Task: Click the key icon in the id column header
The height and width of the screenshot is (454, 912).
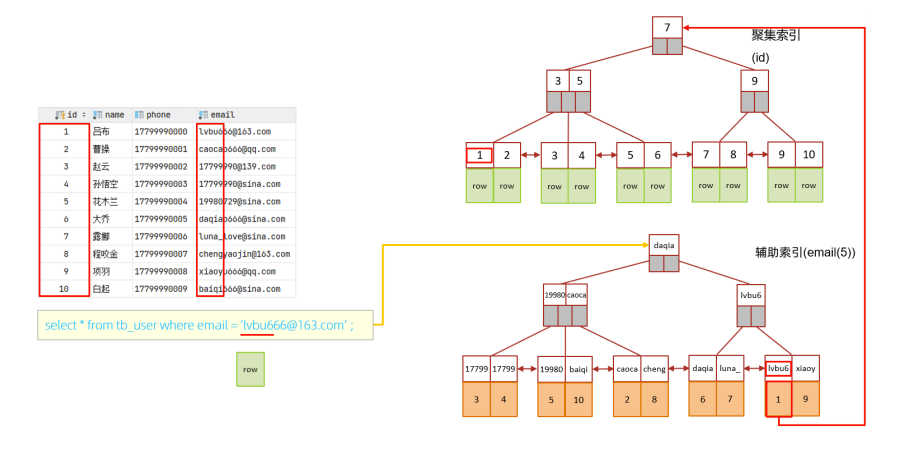Action: (60, 115)
